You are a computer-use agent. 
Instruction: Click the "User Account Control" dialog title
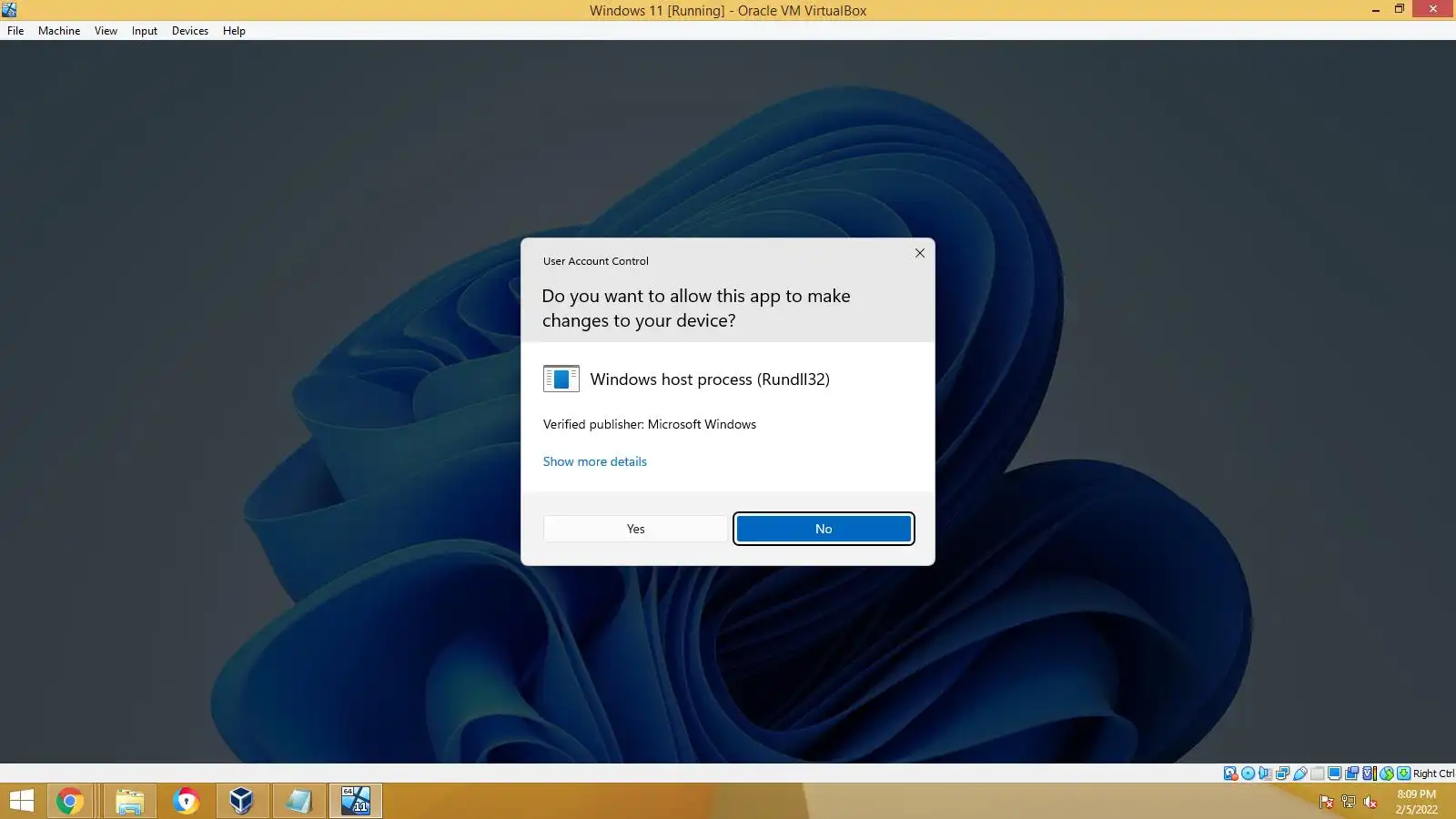click(x=596, y=261)
